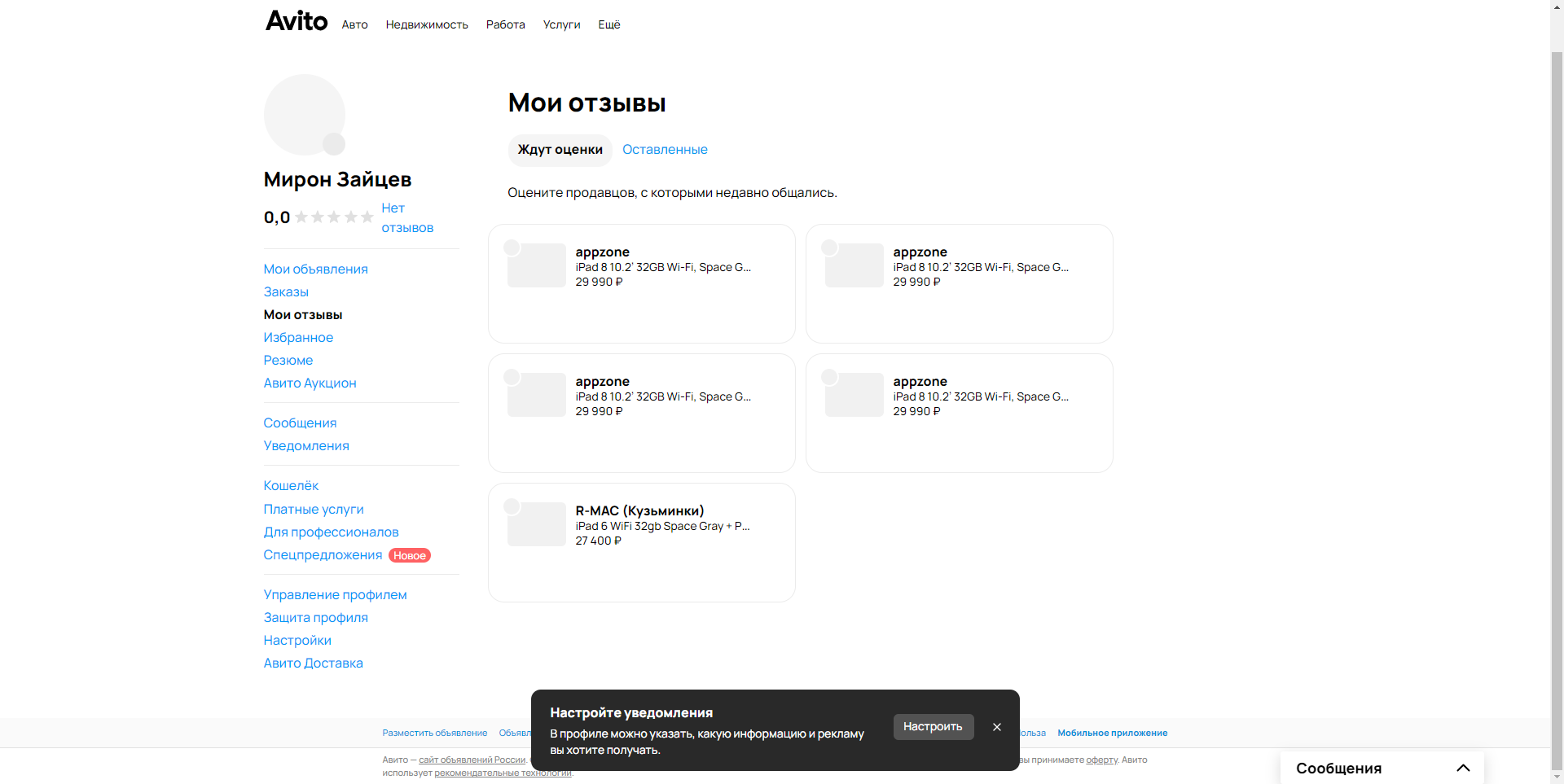Click the rating stars under Мирон Зайцев
The height and width of the screenshot is (784, 1564).
pyautogui.click(x=334, y=217)
